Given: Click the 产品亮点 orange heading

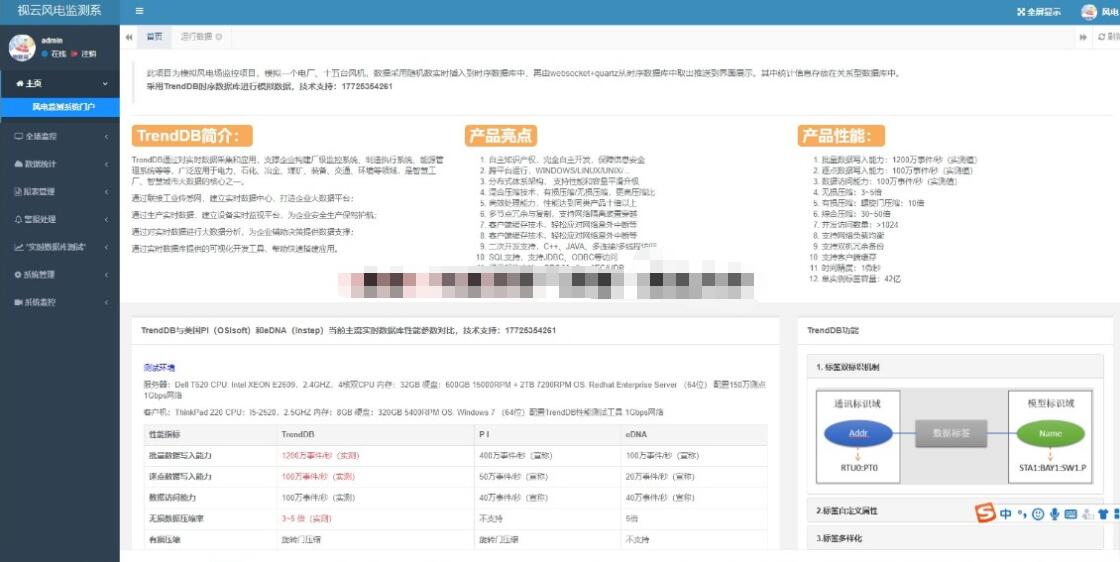Looking at the screenshot, I should coord(501,136).
